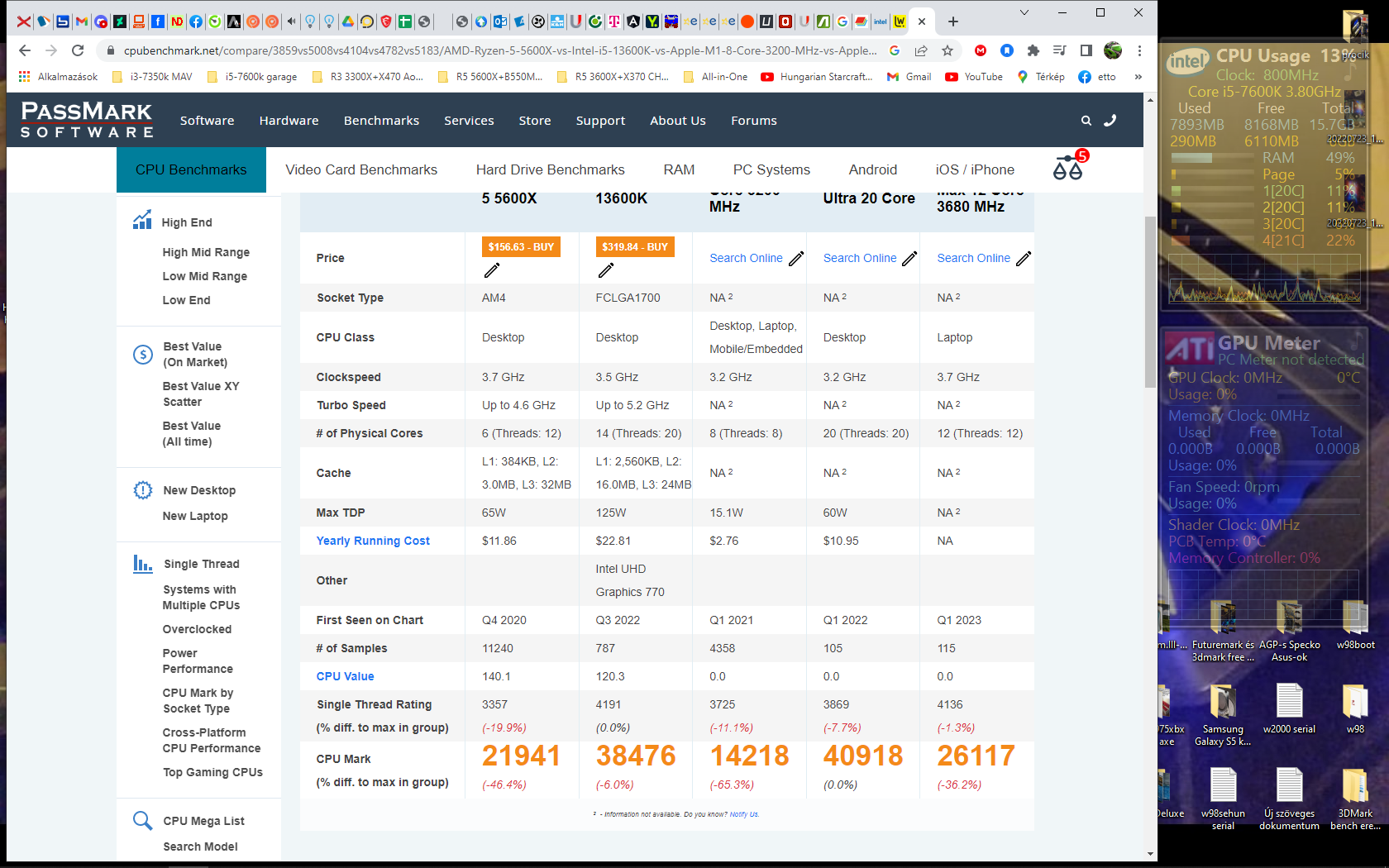The width and height of the screenshot is (1389, 868).
Task: Switch to Hard Drive Benchmarks tab
Action: coord(551,169)
